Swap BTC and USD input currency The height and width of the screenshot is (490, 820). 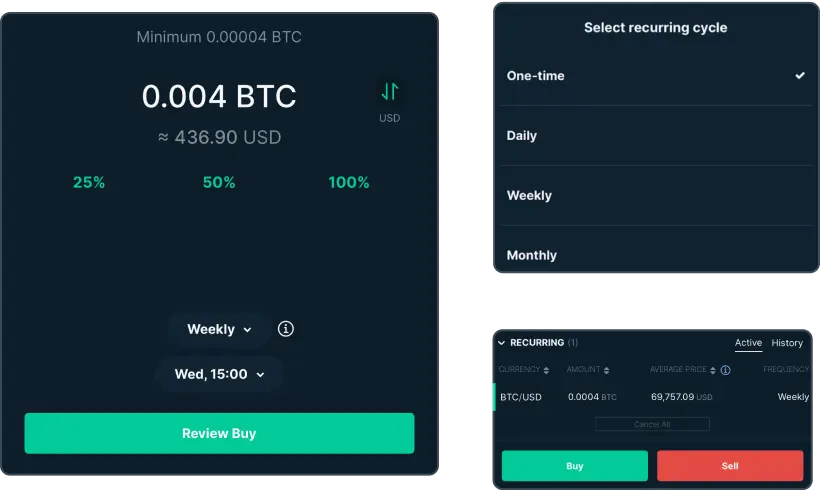tap(390, 92)
